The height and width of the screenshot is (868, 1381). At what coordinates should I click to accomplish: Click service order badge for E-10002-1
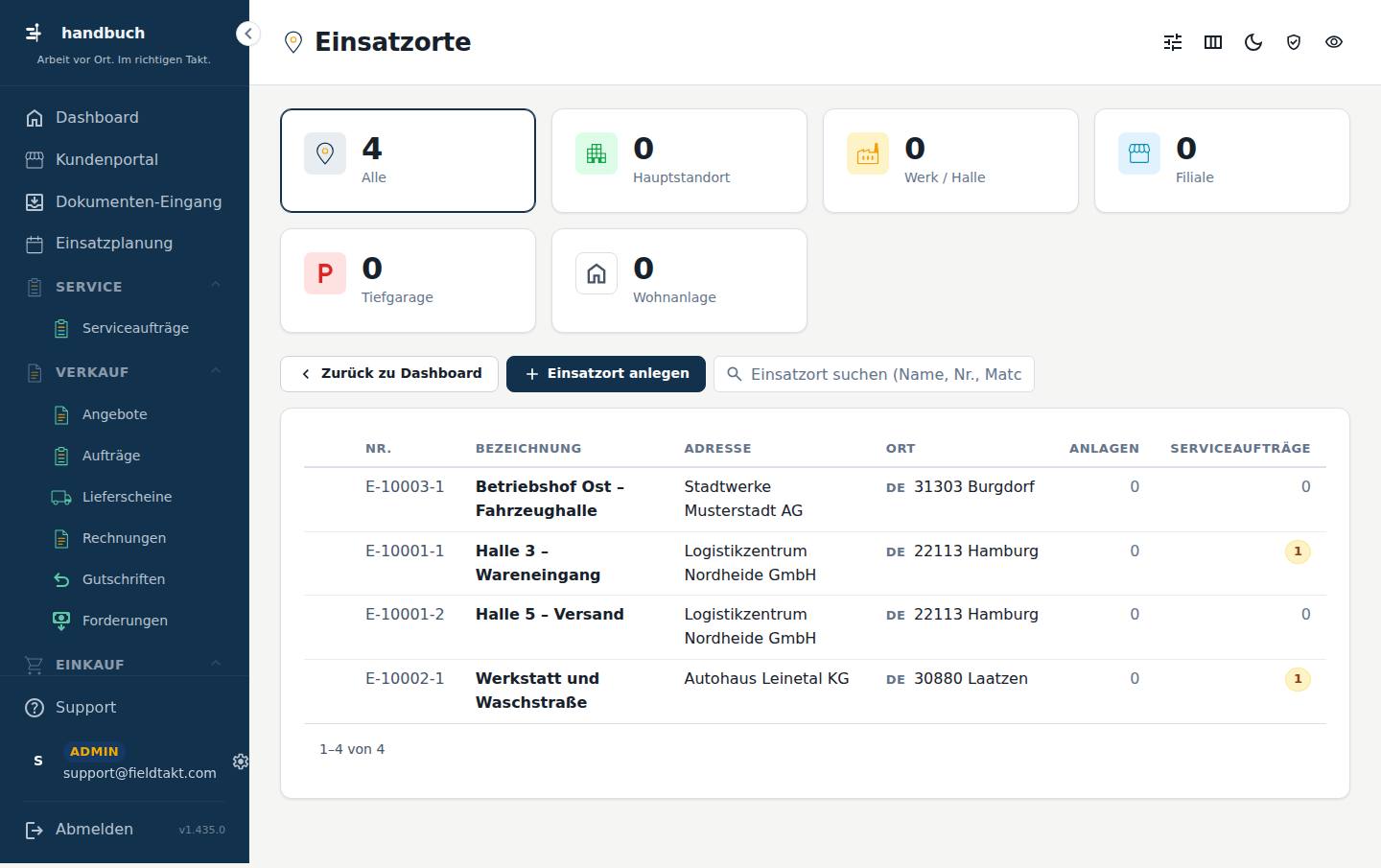[1298, 679]
